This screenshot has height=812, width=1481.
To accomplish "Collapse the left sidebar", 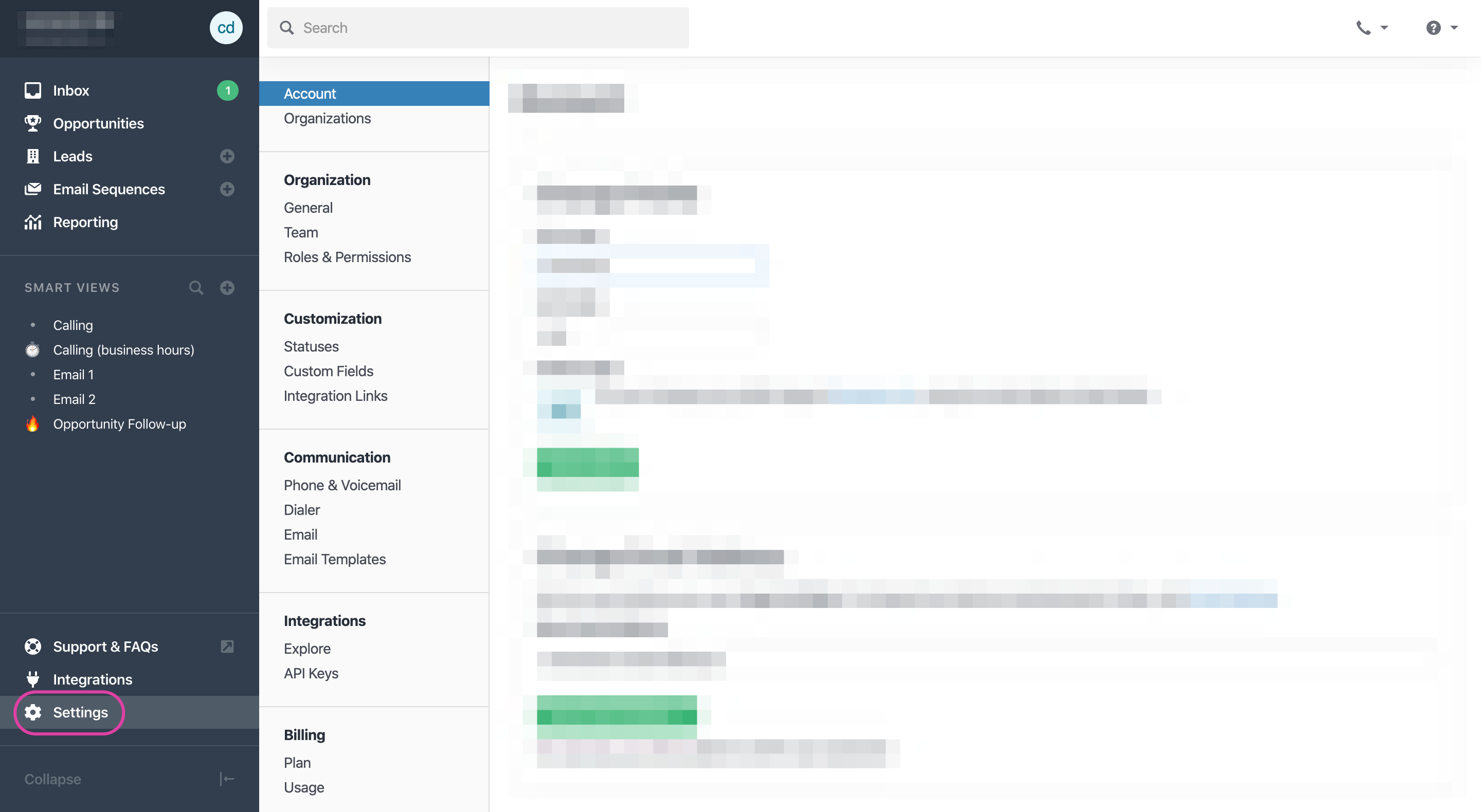I will [227, 779].
